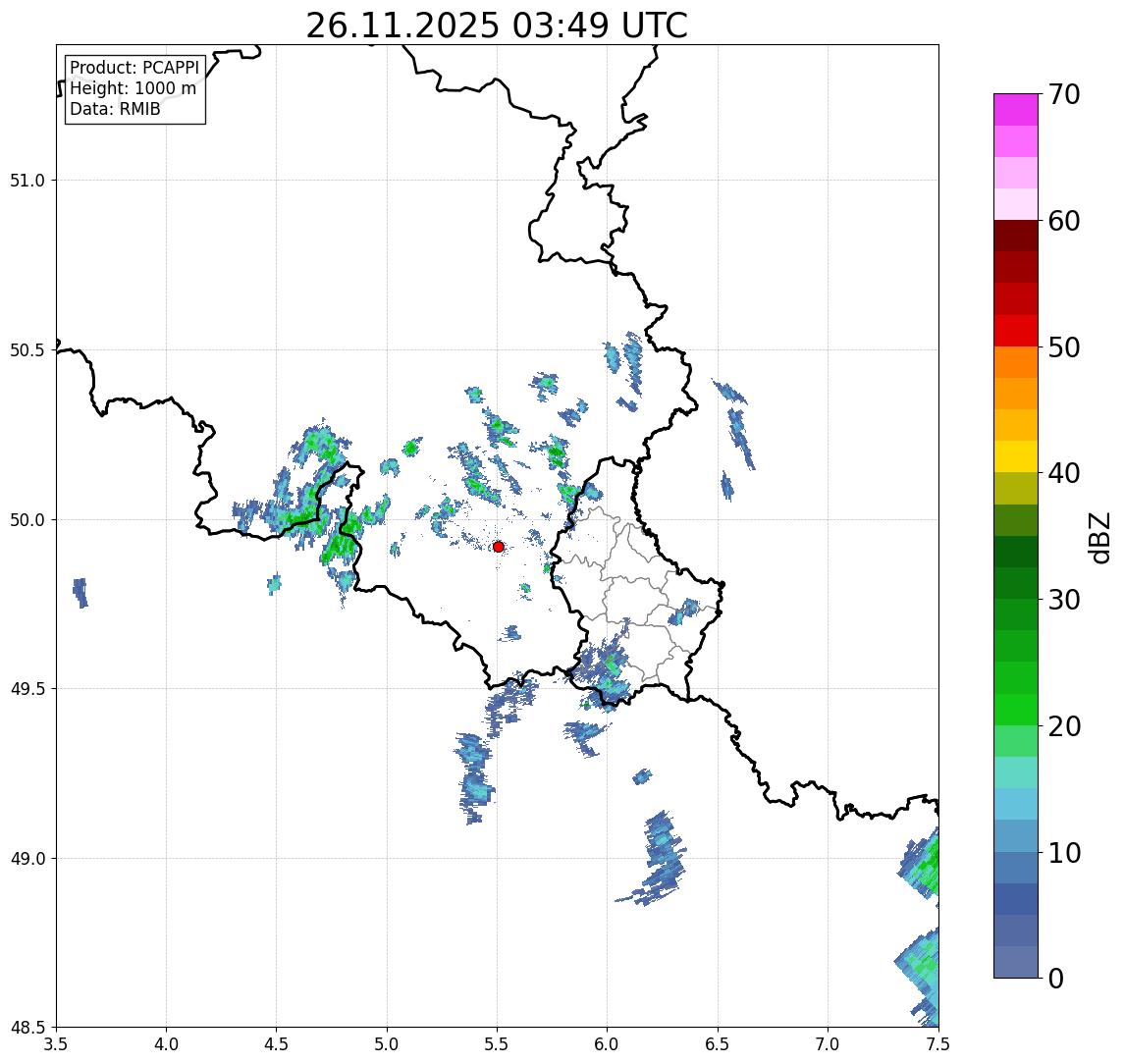This screenshot has height=1064, width=1124.
Task: Click the 'Data: RMIB' label
Action: point(115,109)
